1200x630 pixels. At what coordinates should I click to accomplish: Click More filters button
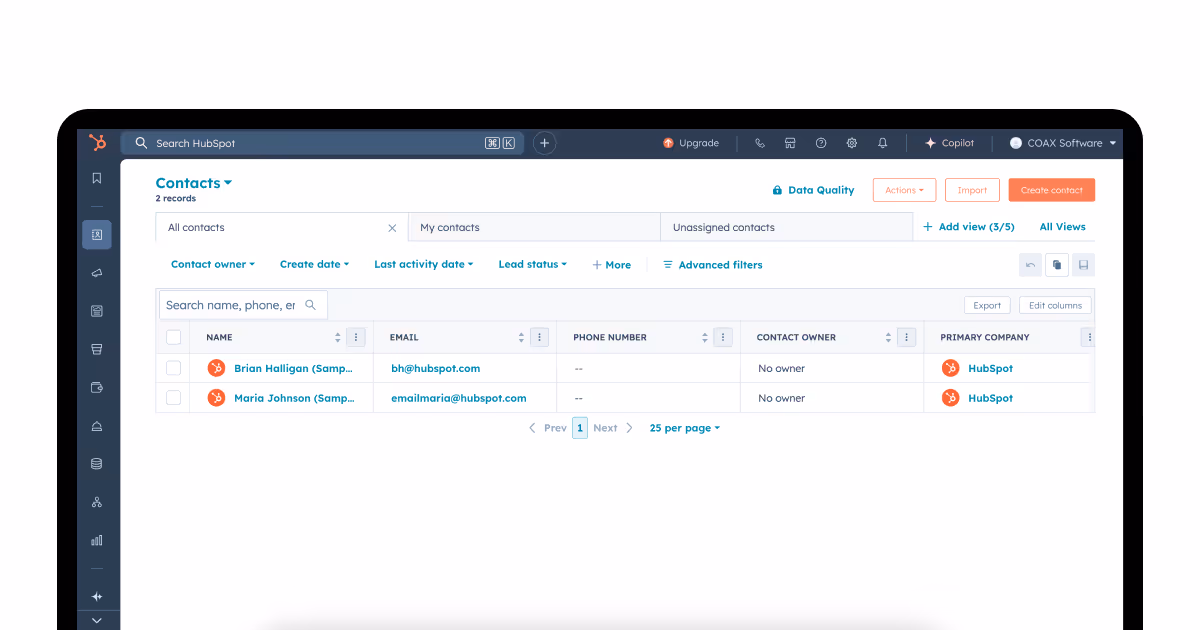pos(612,265)
